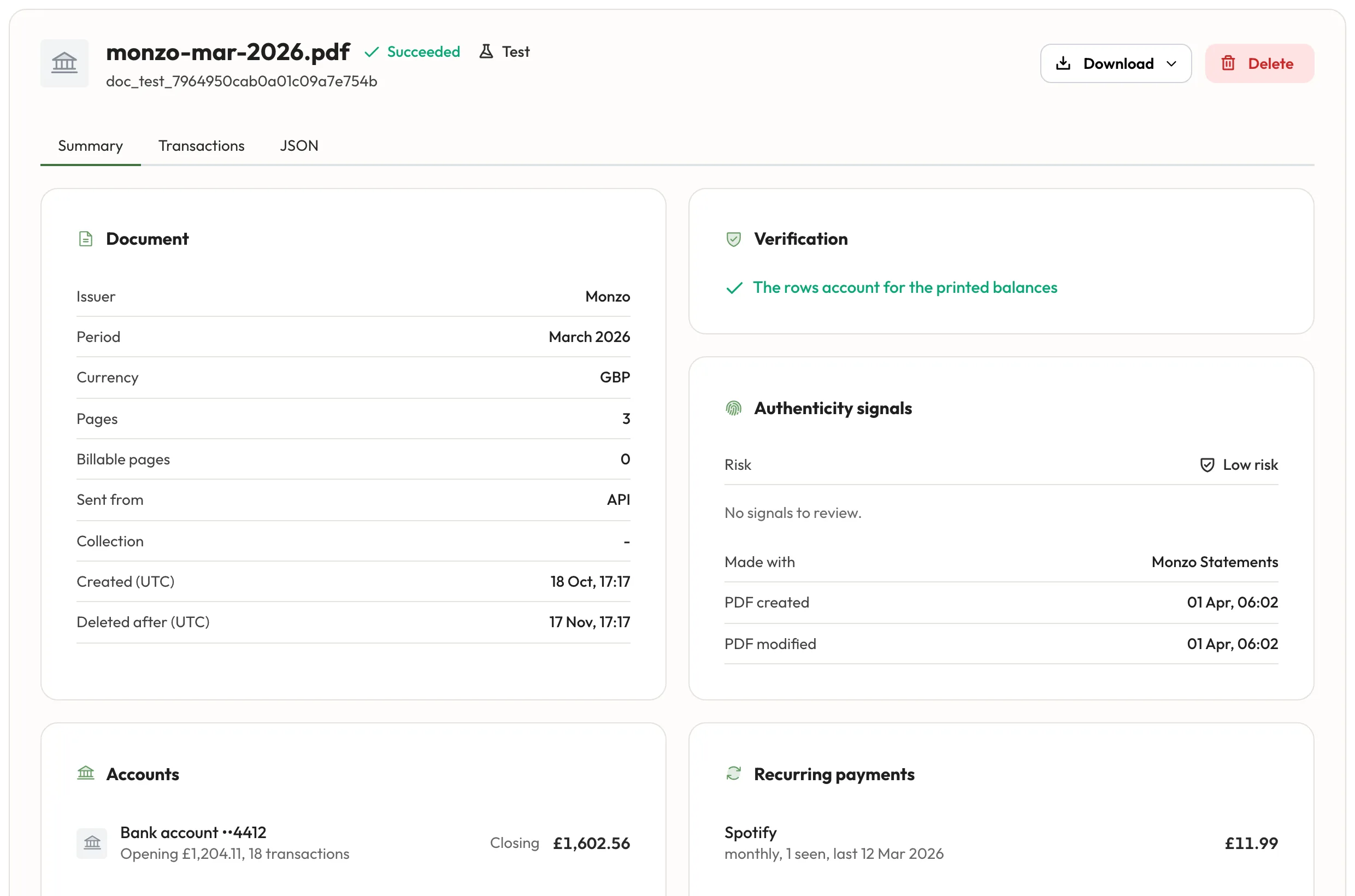Click the Spotify amount £11.99

click(x=1251, y=844)
